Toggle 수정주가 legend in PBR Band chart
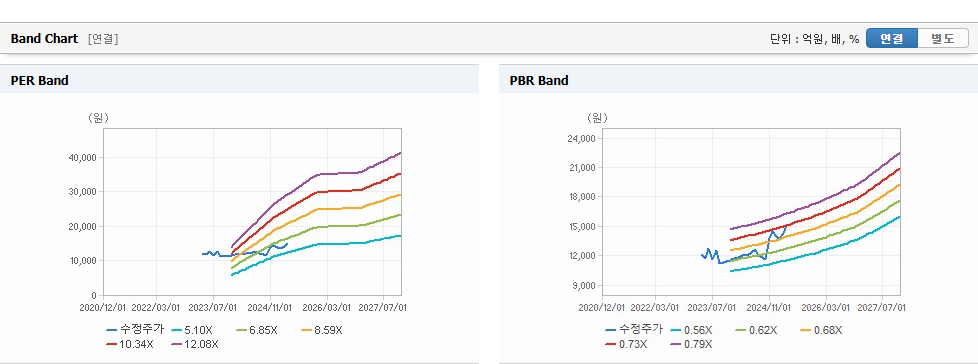 point(634,330)
